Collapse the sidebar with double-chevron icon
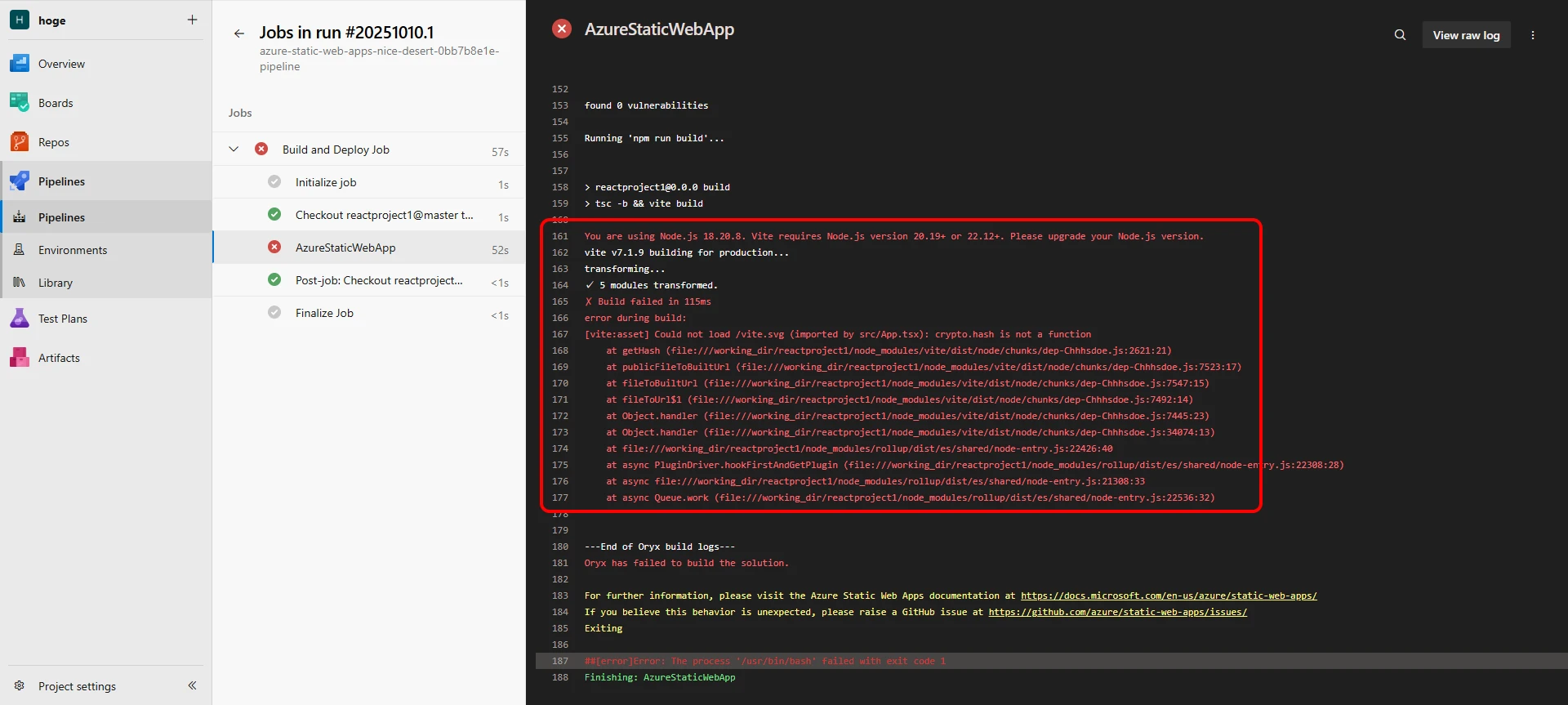The width and height of the screenshot is (1568, 705). pos(192,685)
